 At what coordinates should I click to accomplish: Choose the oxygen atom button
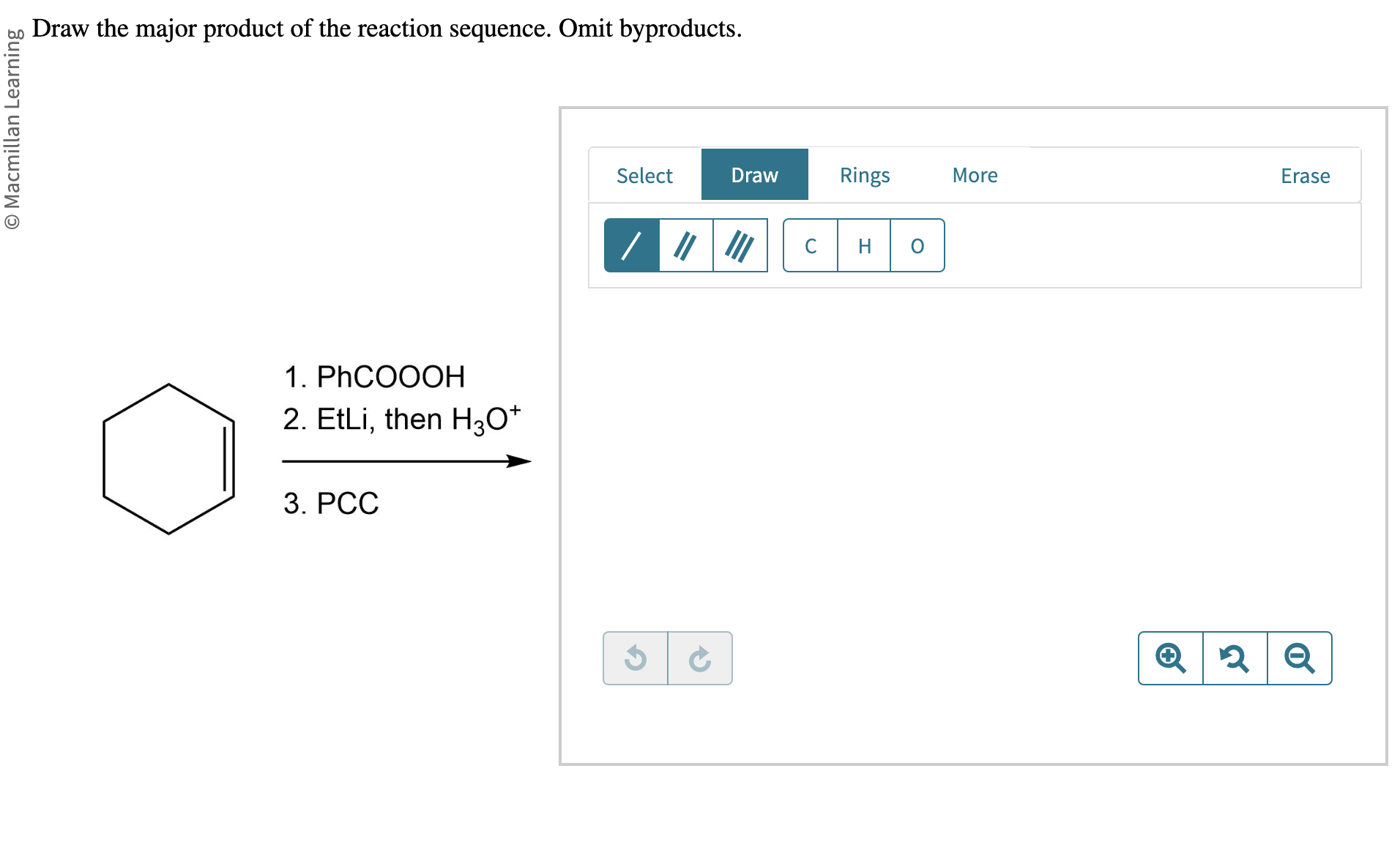pos(917,245)
